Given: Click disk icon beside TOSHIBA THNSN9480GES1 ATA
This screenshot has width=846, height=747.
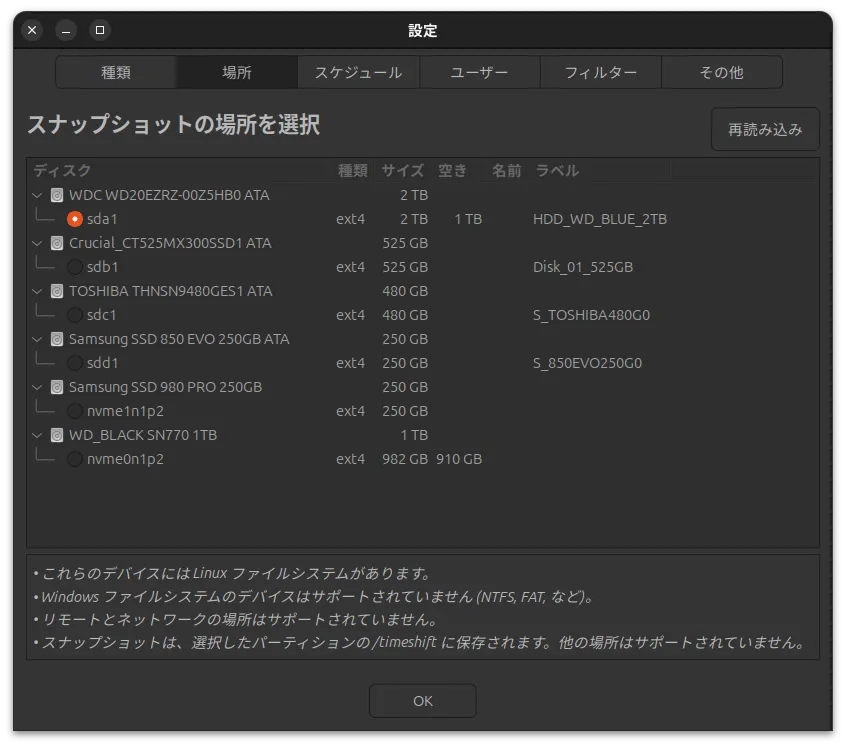Looking at the screenshot, I should 57,291.
